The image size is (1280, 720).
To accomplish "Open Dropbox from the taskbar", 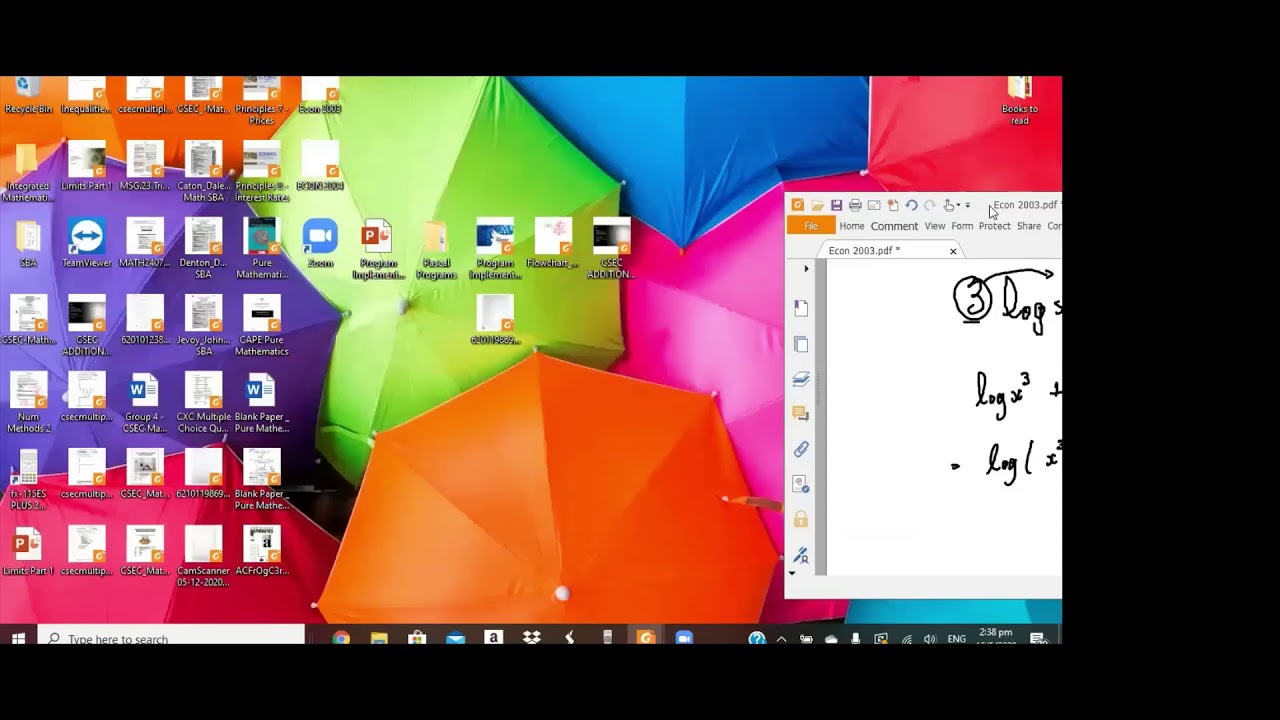I will 531,638.
